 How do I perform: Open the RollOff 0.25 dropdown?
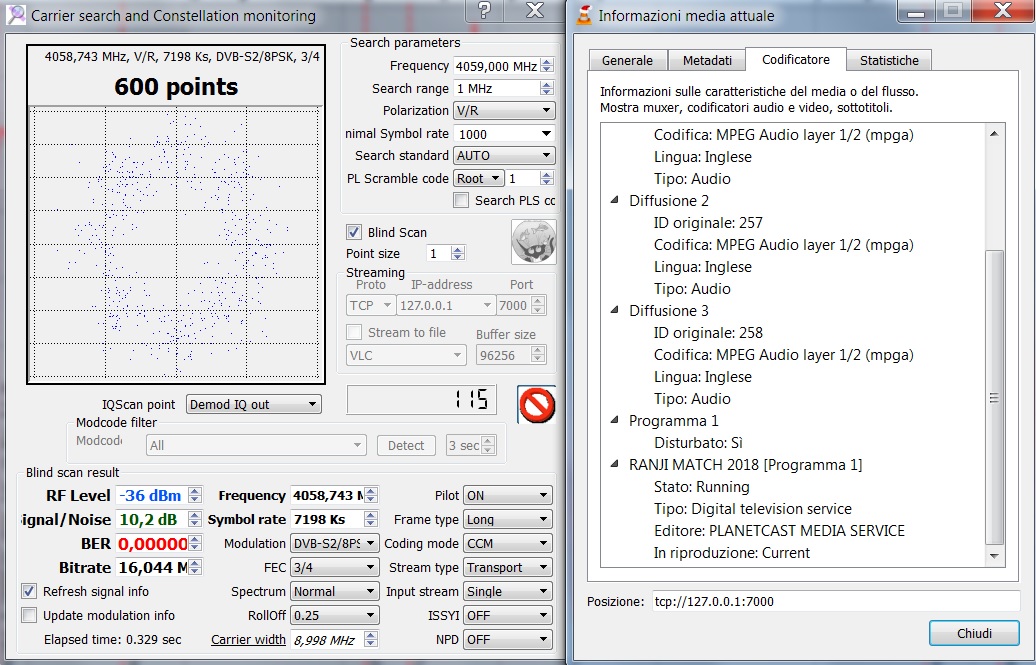(335, 615)
